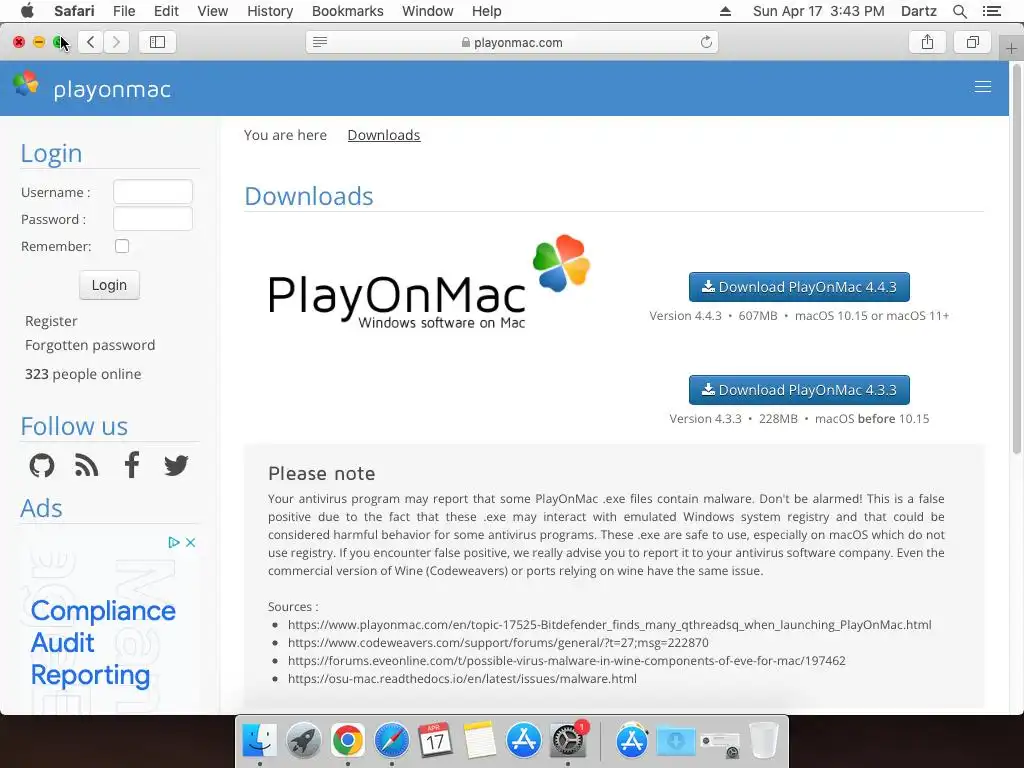The image size is (1024, 768).
Task: Open the Bookmarks menu
Action: pyautogui.click(x=347, y=11)
